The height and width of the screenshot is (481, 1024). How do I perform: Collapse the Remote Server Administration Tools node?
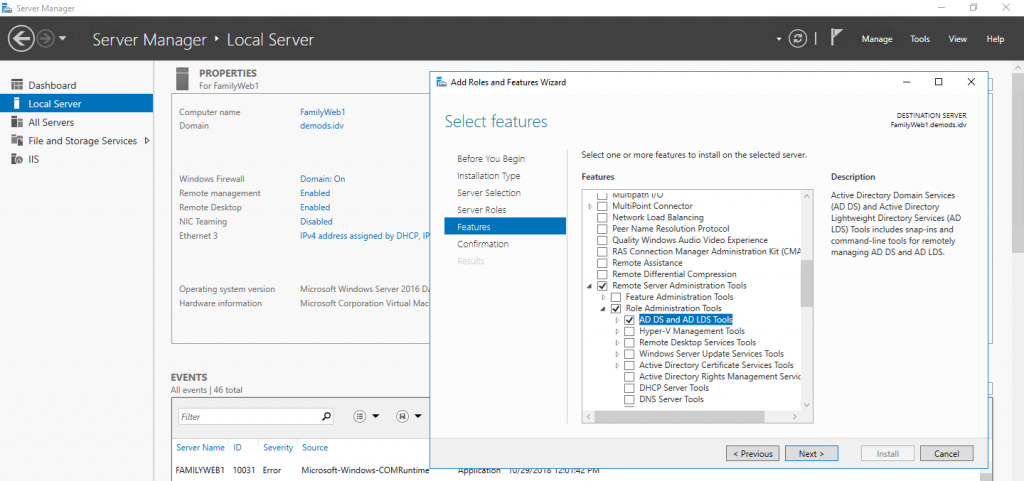(590, 286)
